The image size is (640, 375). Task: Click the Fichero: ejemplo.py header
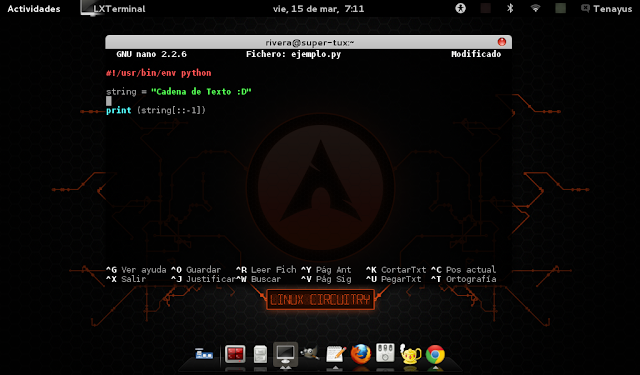[293, 54]
